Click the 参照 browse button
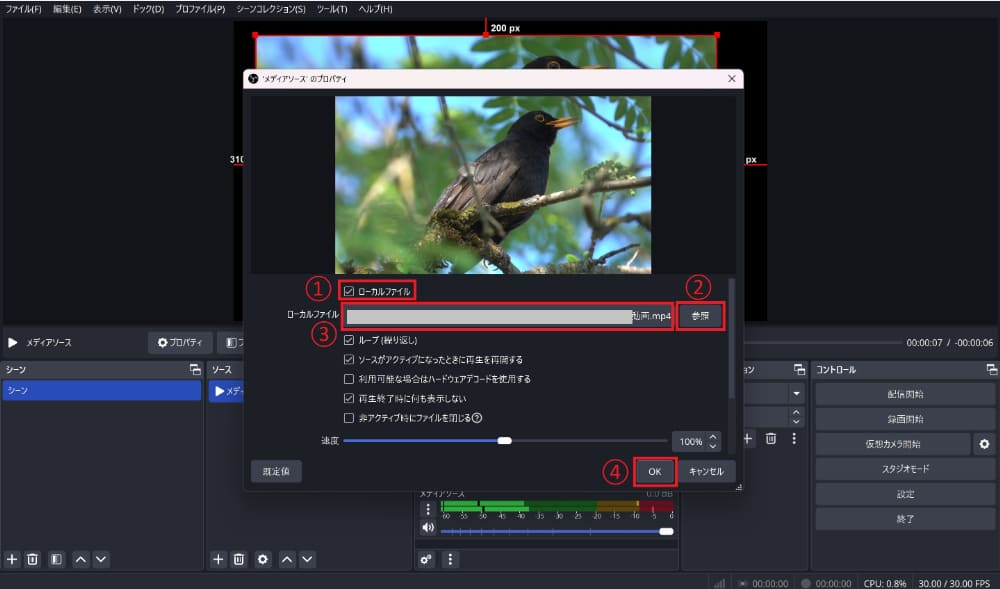 (x=700, y=316)
